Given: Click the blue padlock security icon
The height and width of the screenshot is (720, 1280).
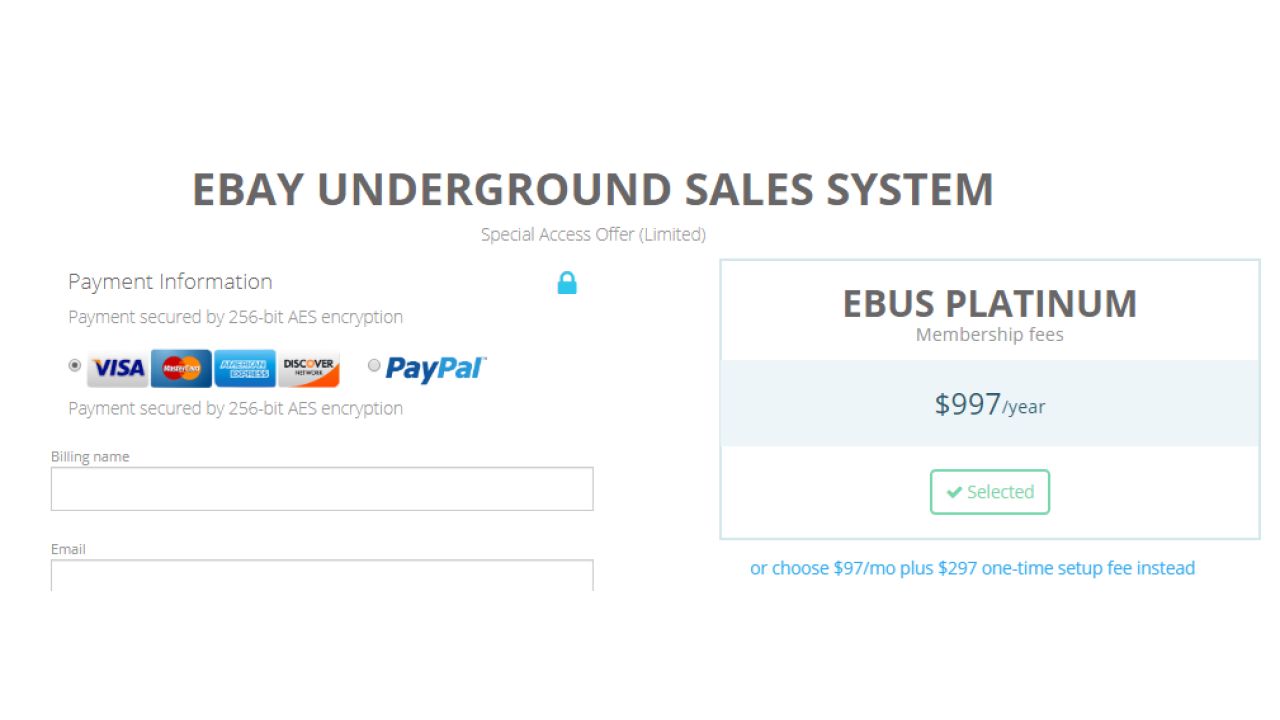Looking at the screenshot, I should [x=567, y=283].
